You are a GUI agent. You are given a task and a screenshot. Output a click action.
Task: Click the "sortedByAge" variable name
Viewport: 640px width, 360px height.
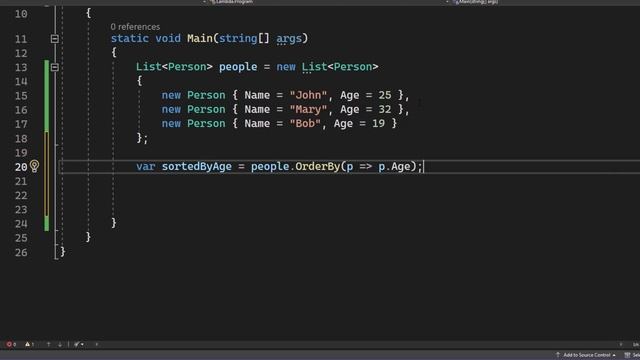(x=197, y=167)
